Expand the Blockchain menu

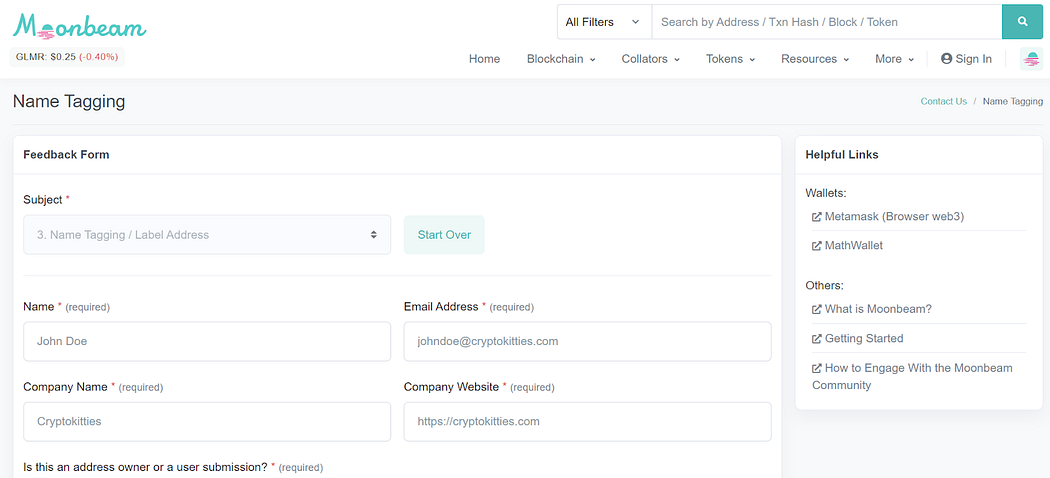[561, 59]
